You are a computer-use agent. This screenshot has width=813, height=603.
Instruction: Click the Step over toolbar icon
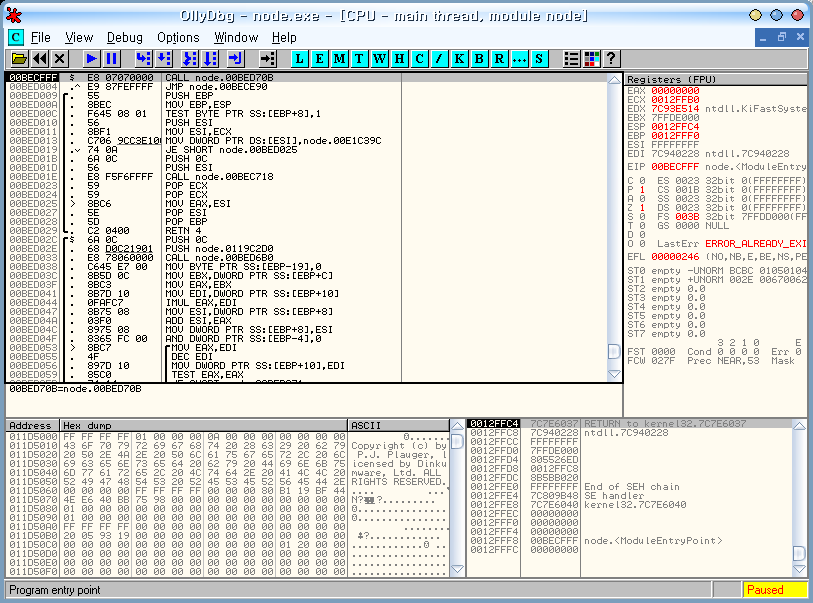[164, 59]
